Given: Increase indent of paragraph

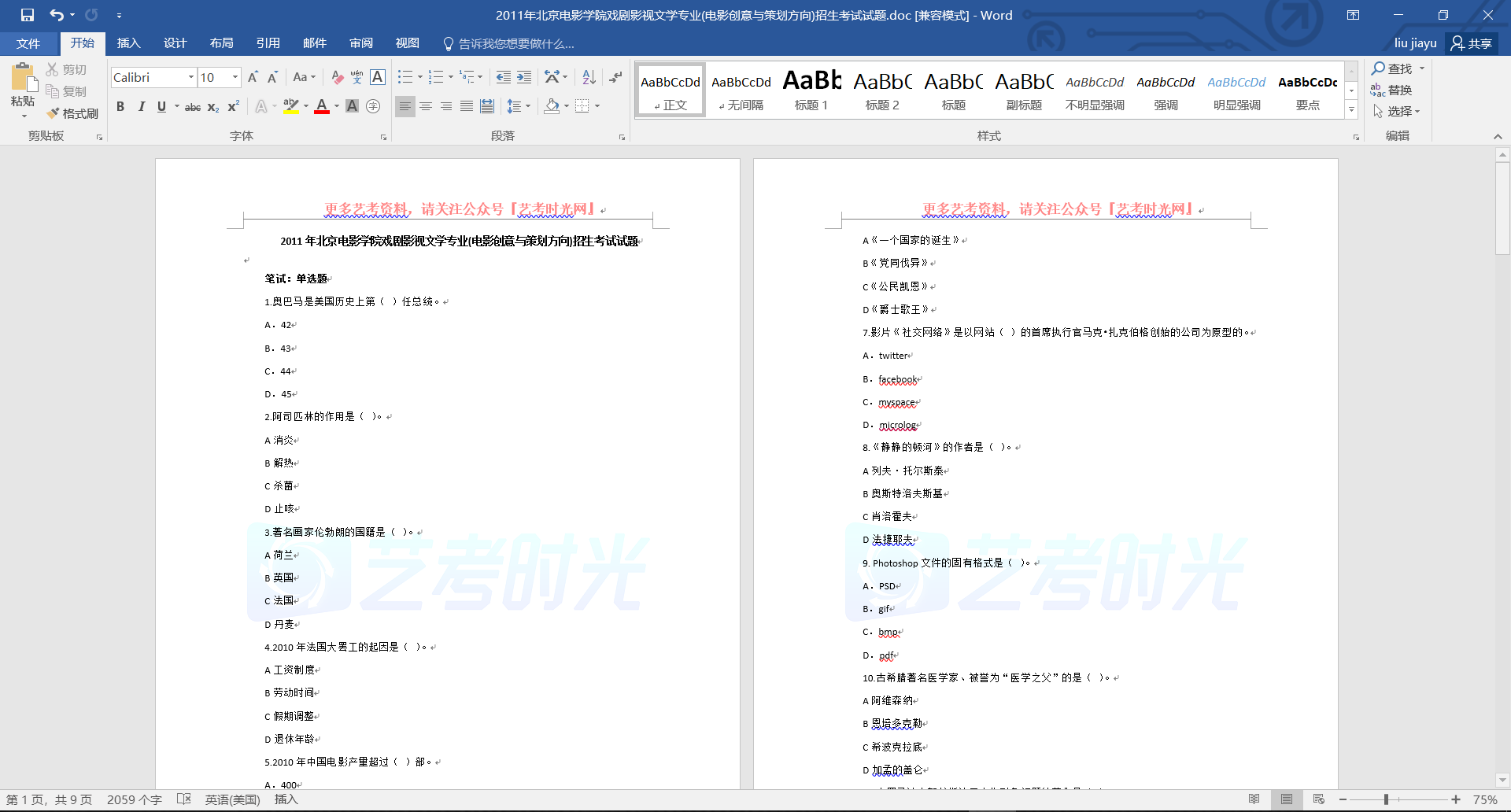Looking at the screenshot, I should (x=524, y=77).
